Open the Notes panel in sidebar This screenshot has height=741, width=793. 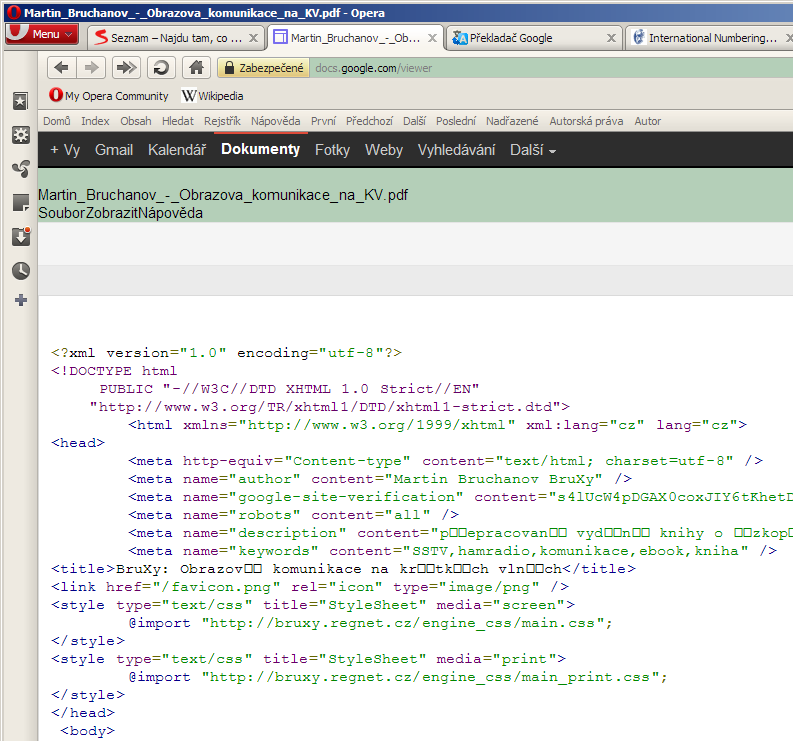click(20, 203)
